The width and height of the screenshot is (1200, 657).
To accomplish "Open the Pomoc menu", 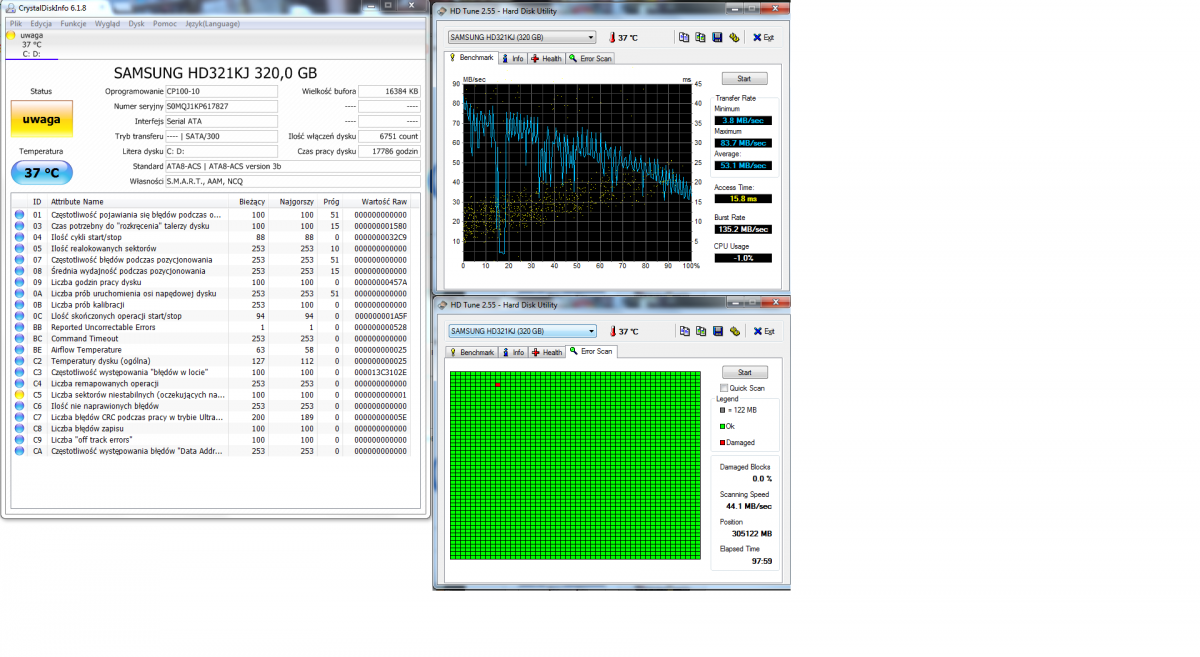I will click(x=165, y=23).
